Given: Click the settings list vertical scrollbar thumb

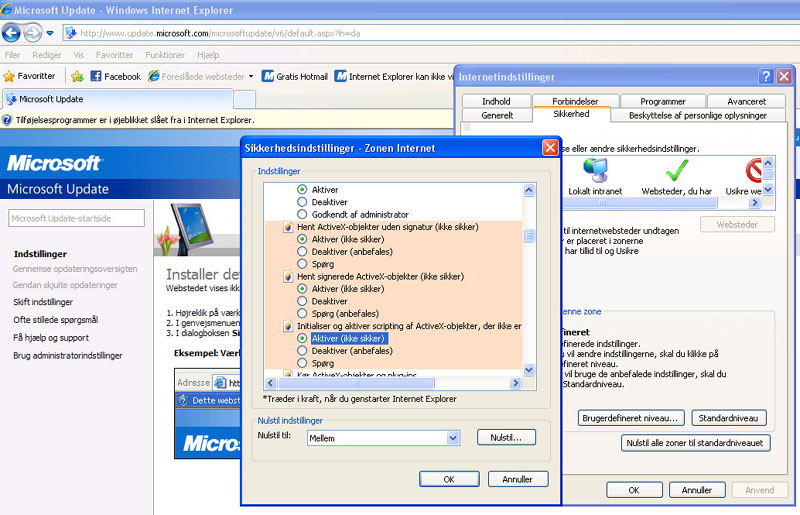Looking at the screenshot, I should pyautogui.click(x=529, y=236).
